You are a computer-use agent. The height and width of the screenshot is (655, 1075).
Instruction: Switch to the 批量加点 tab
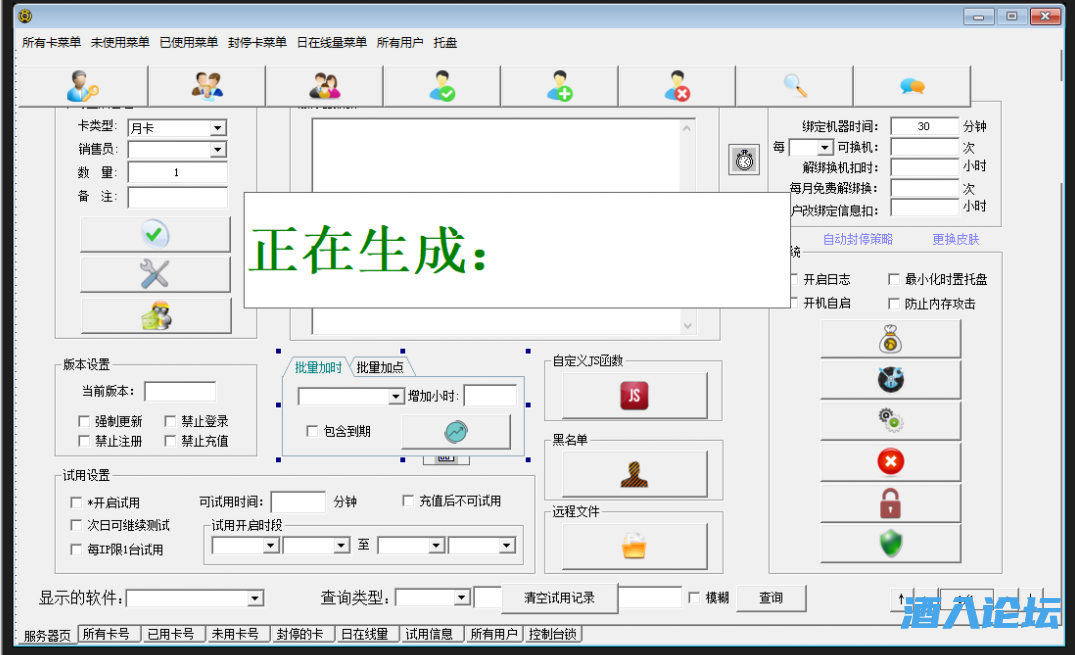[x=380, y=368]
